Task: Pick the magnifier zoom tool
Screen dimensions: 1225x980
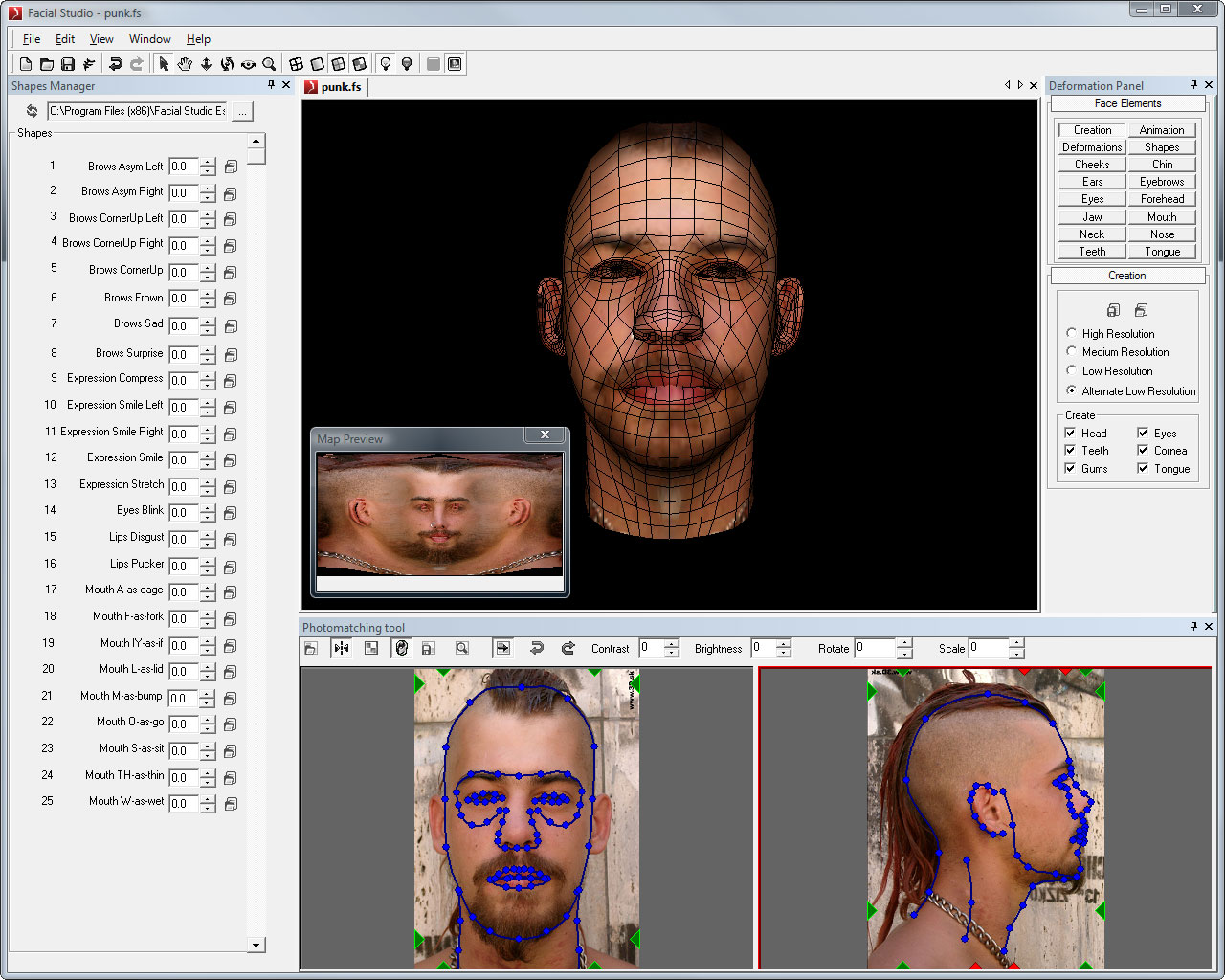Action: coord(269,63)
